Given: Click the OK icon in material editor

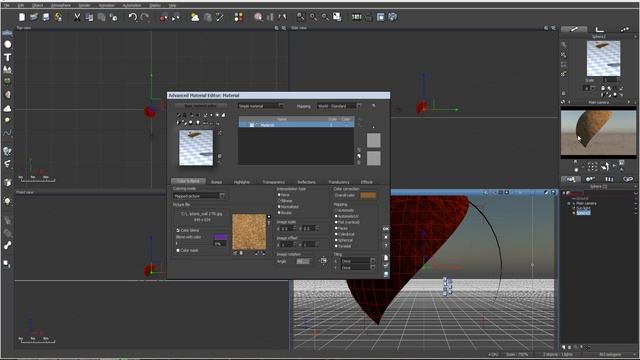Looking at the screenshot, I should [386, 229].
